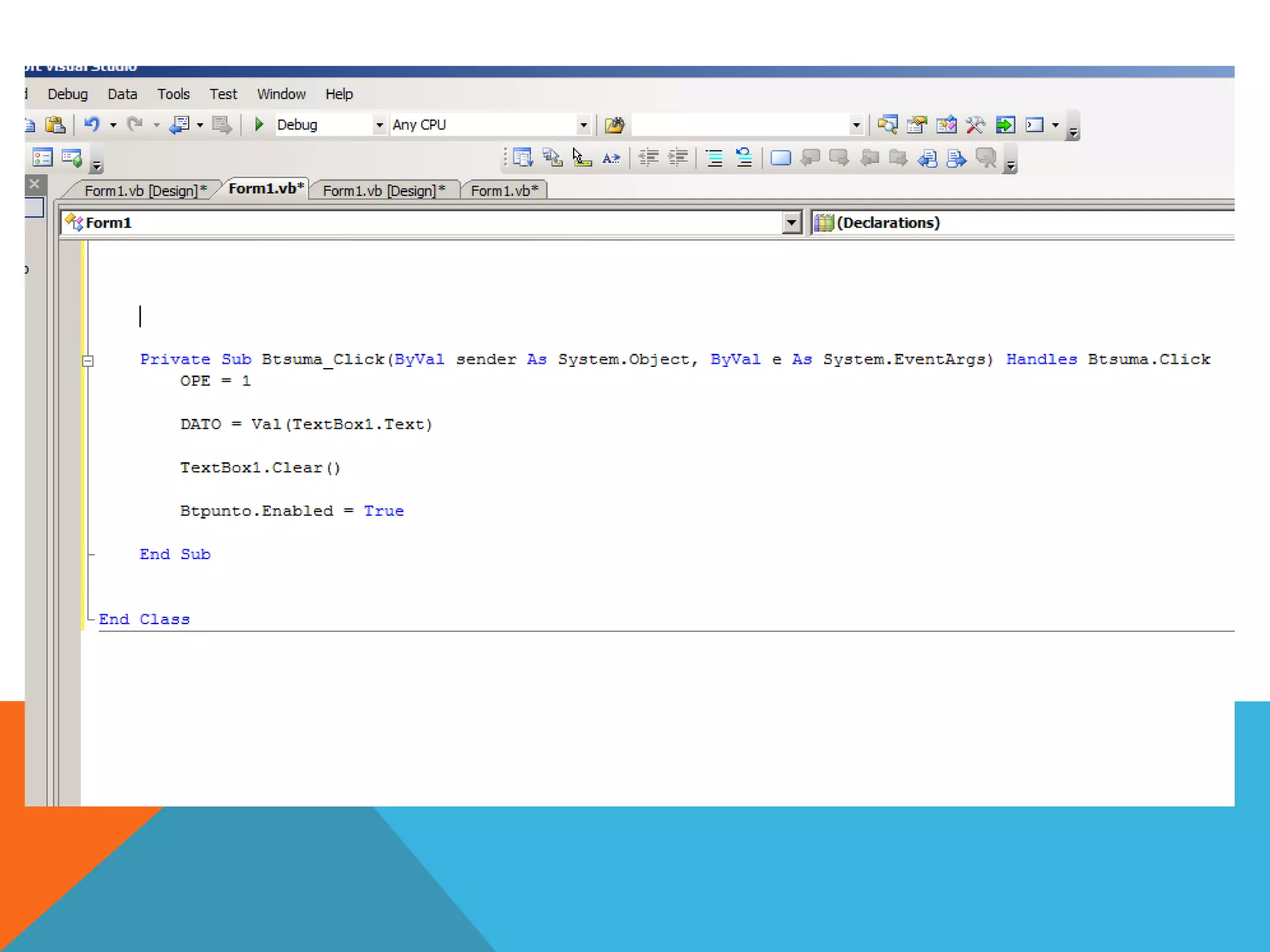Click the 'DATO = Val(TextBox1.Text)' line
The height and width of the screenshot is (952, 1270).
point(306,425)
